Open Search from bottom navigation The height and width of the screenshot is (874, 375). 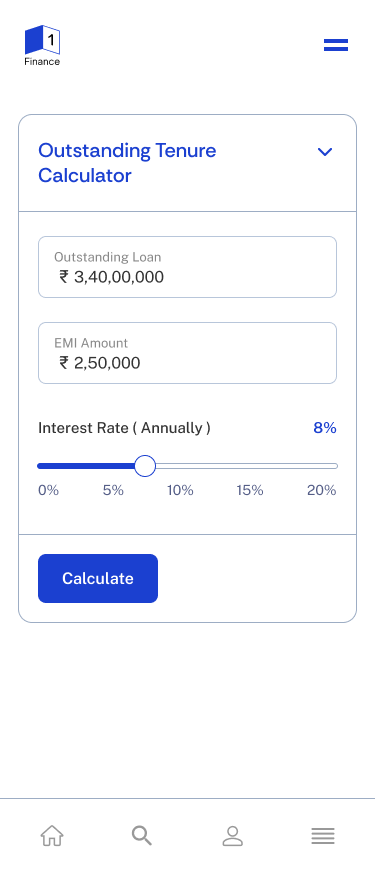(142, 836)
